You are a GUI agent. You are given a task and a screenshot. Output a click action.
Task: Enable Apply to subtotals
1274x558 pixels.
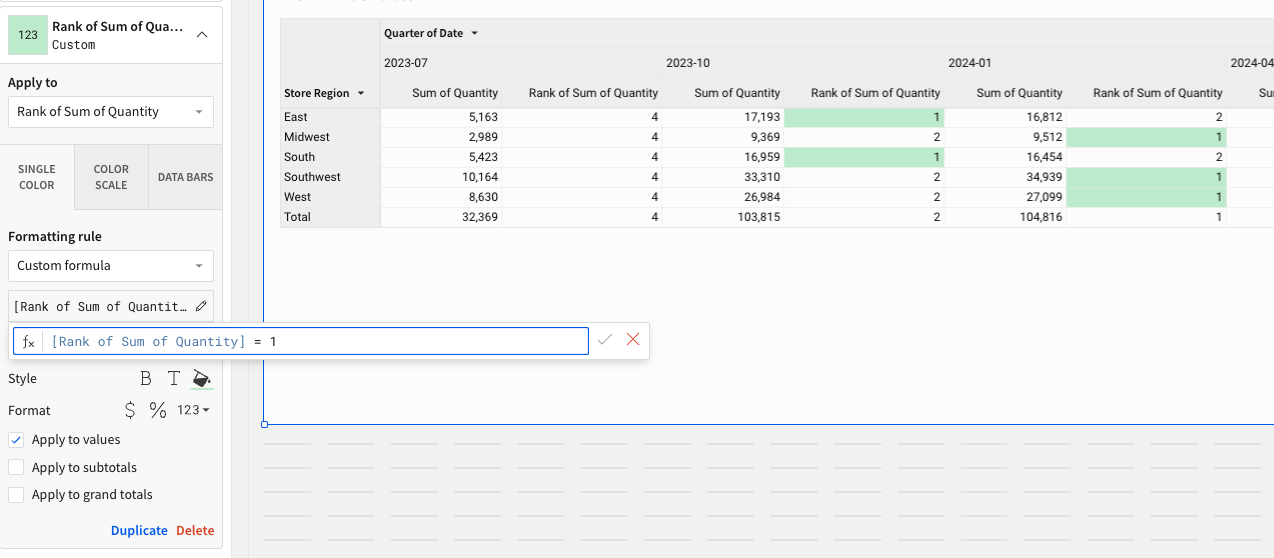(16, 467)
